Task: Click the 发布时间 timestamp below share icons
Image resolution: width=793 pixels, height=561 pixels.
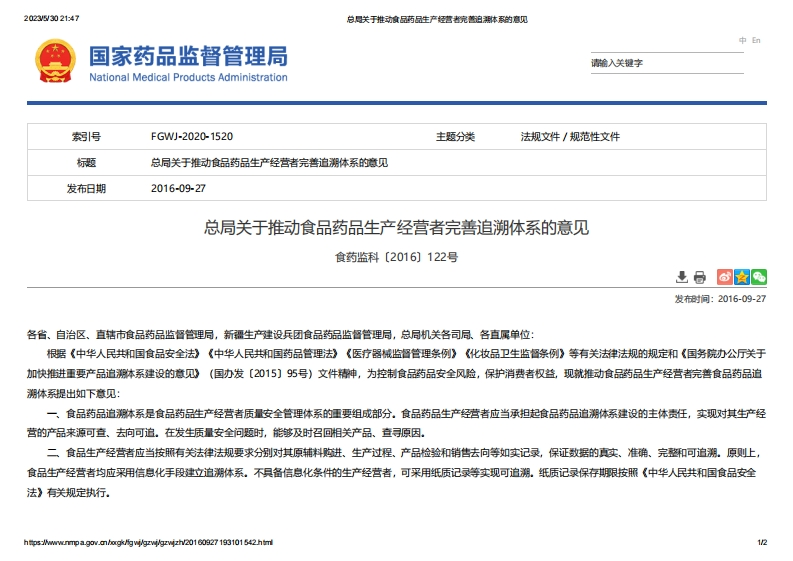Action: [720, 298]
